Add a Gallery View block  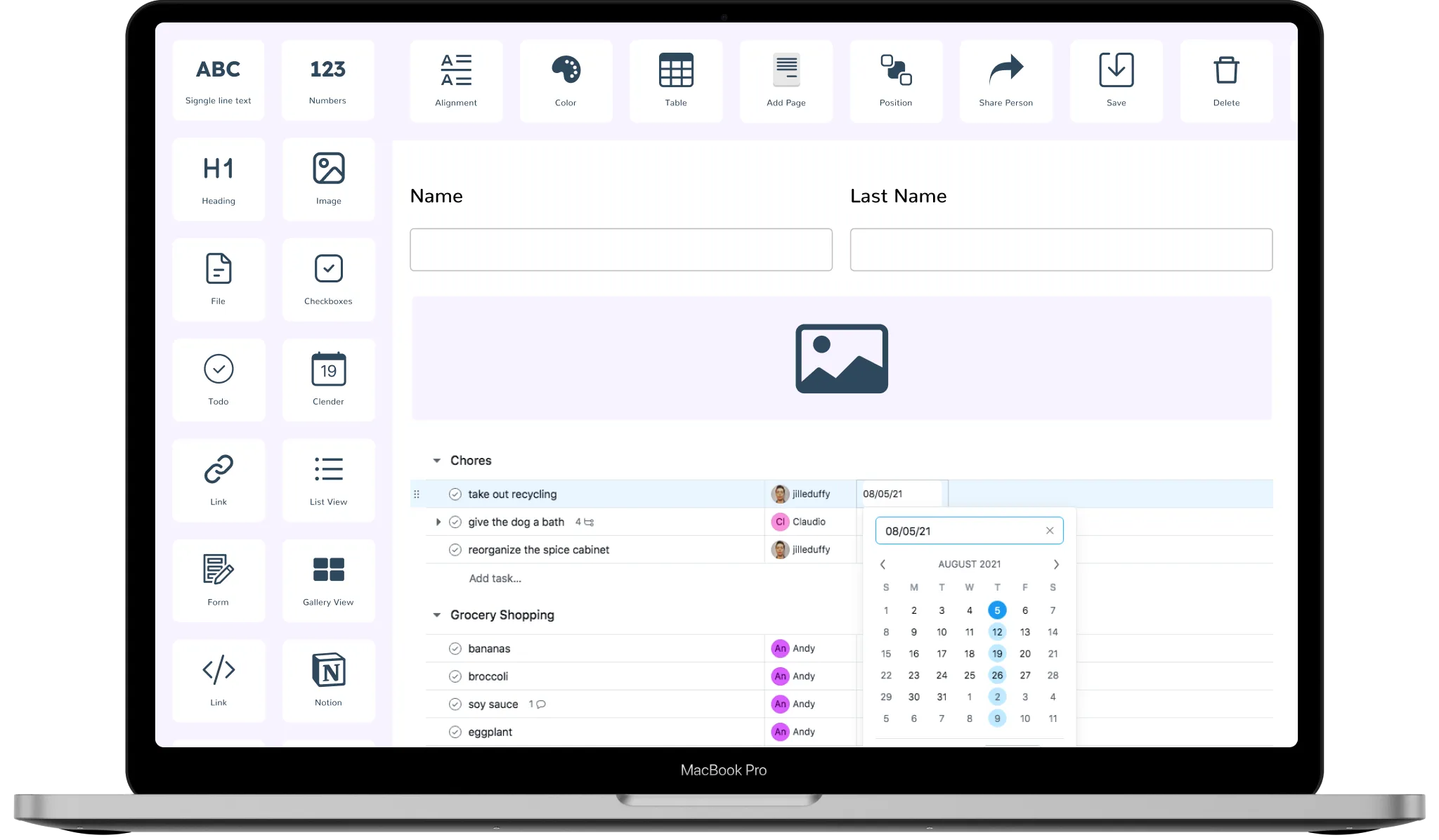(x=328, y=570)
